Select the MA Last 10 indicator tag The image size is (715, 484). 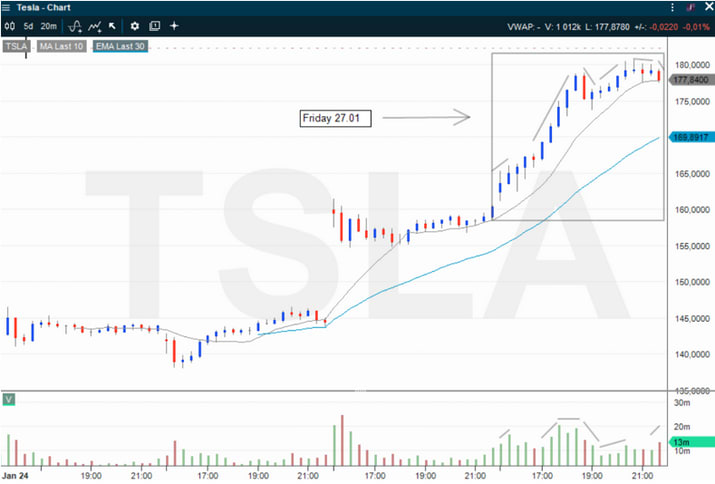click(62, 47)
